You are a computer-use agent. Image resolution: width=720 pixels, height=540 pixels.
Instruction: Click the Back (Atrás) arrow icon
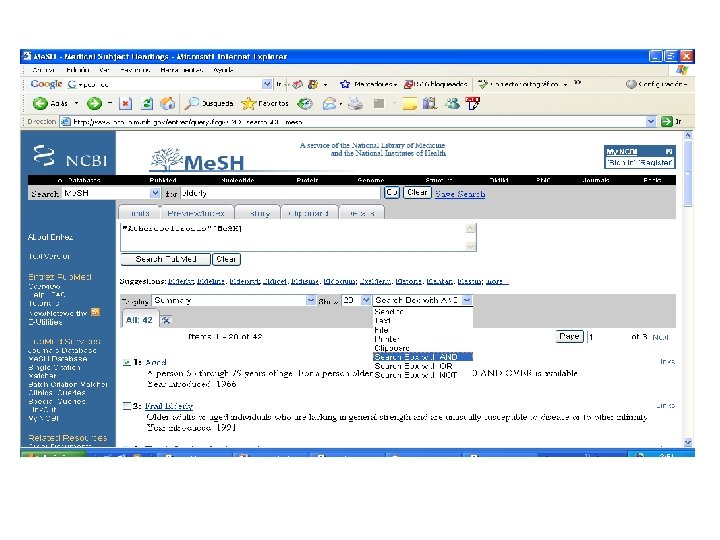tap(40, 104)
